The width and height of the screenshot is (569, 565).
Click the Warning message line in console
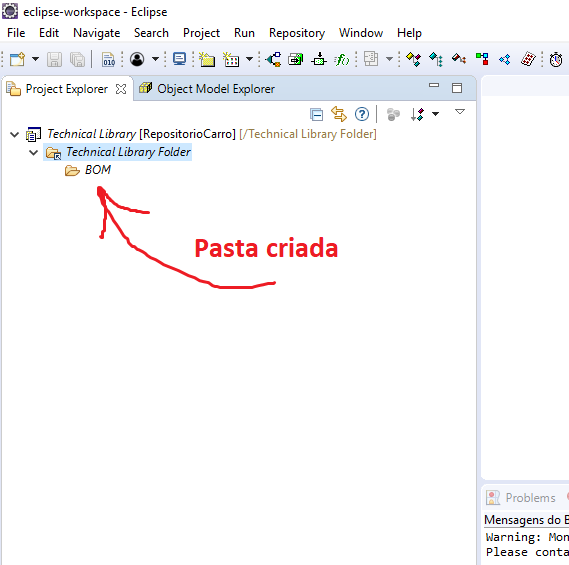coord(527,537)
